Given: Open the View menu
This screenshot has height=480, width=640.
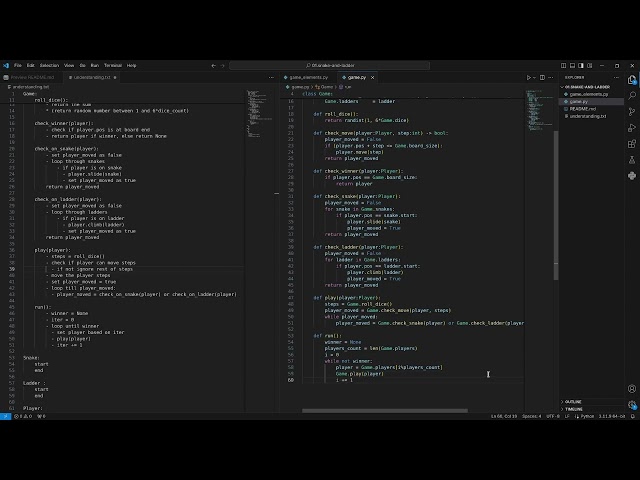Looking at the screenshot, I should pos(69,65).
